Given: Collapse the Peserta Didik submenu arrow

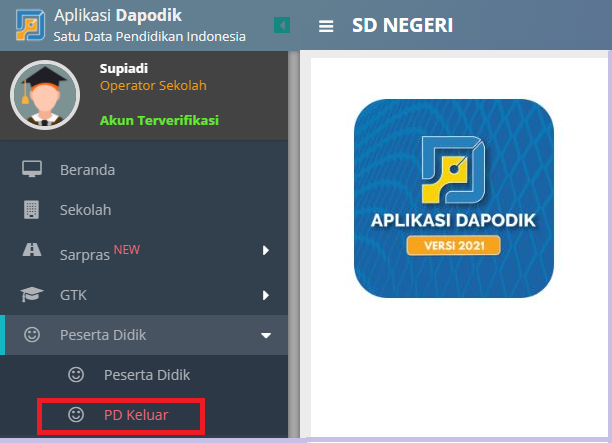Looking at the screenshot, I should point(266,335).
